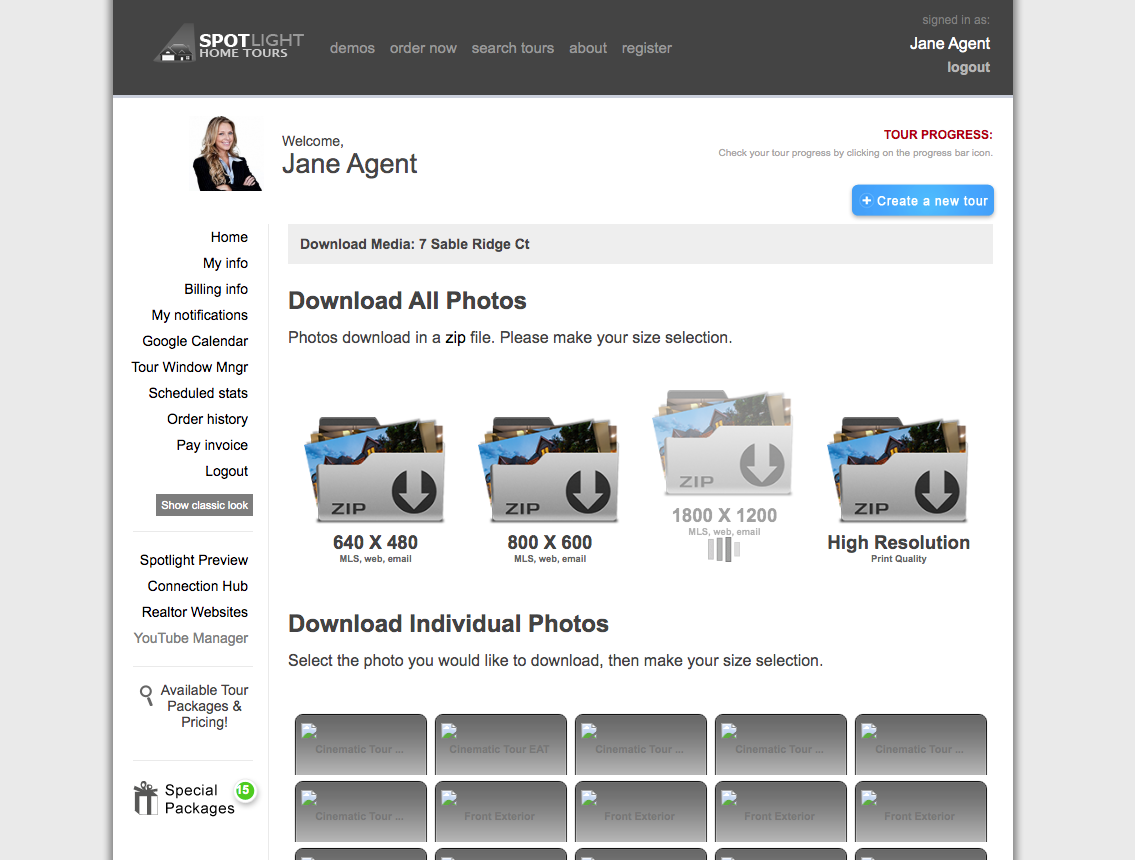The height and width of the screenshot is (860, 1135).
Task: Click the Download All Photos heading
Action: pyautogui.click(x=408, y=301)
